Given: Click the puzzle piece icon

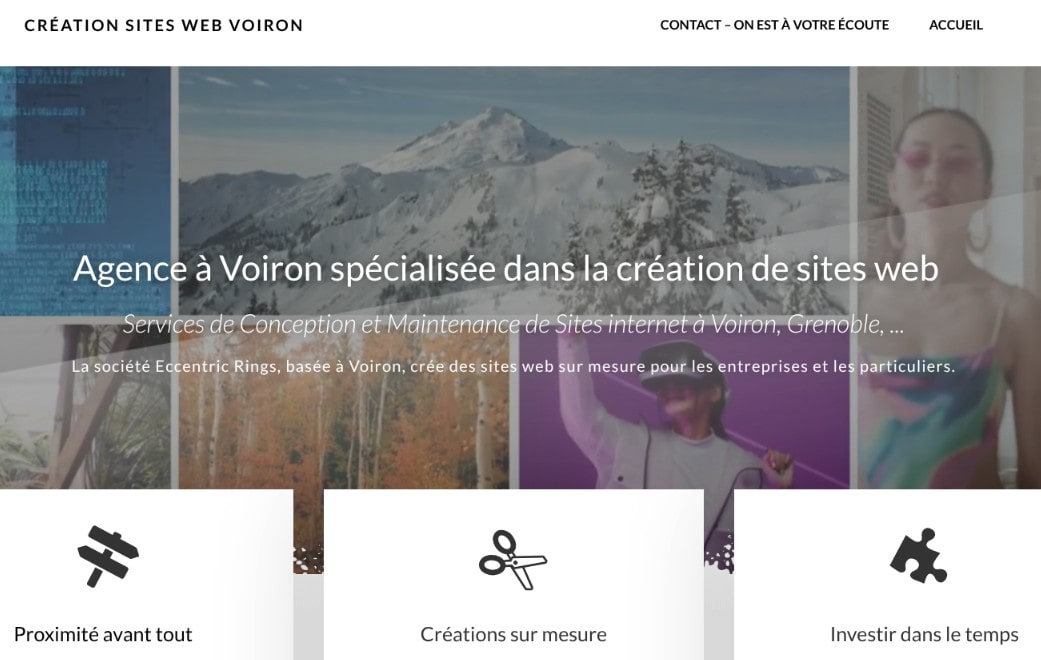Looking at the screenshot, I should tap(919, 556).
